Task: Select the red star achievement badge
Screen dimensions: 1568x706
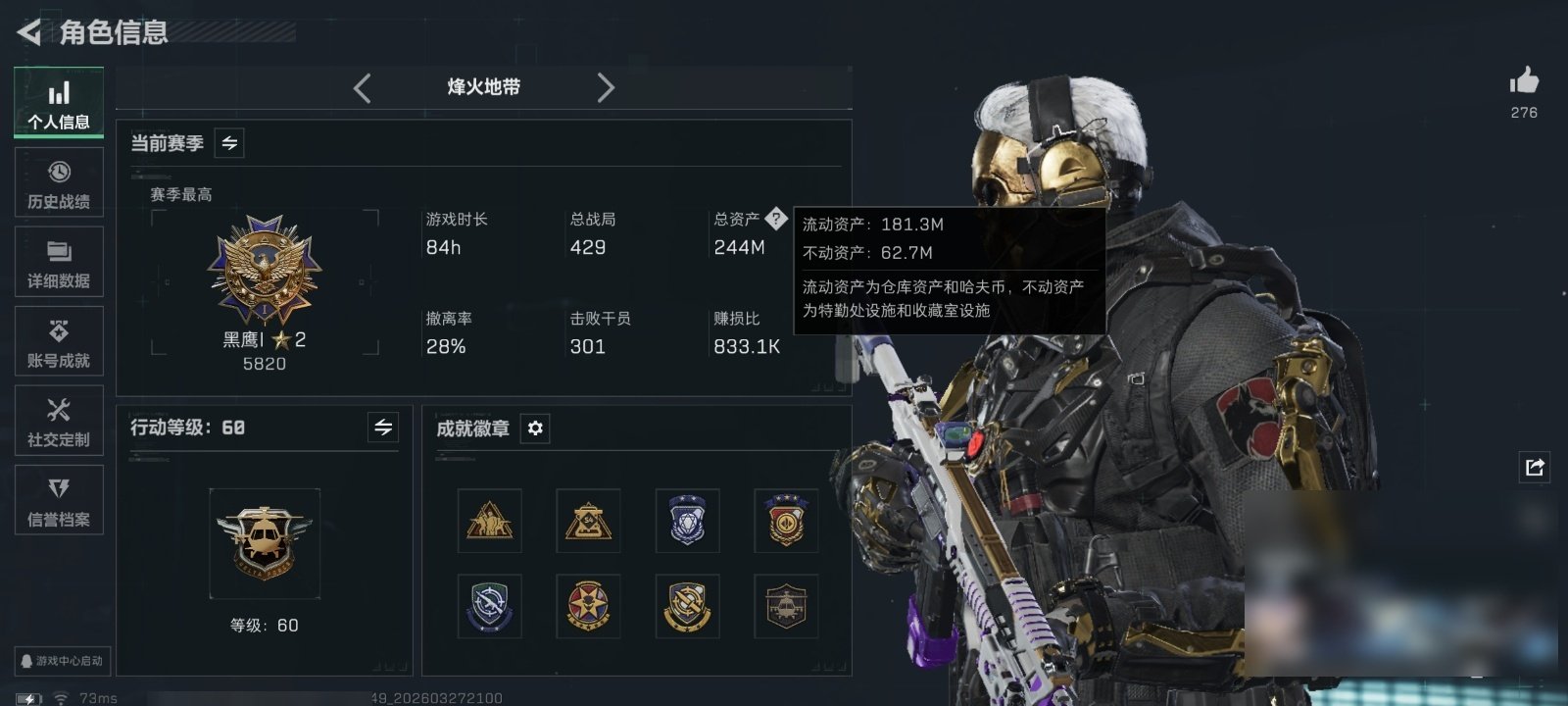Action: pyautogui.click(x=588, y=607)
